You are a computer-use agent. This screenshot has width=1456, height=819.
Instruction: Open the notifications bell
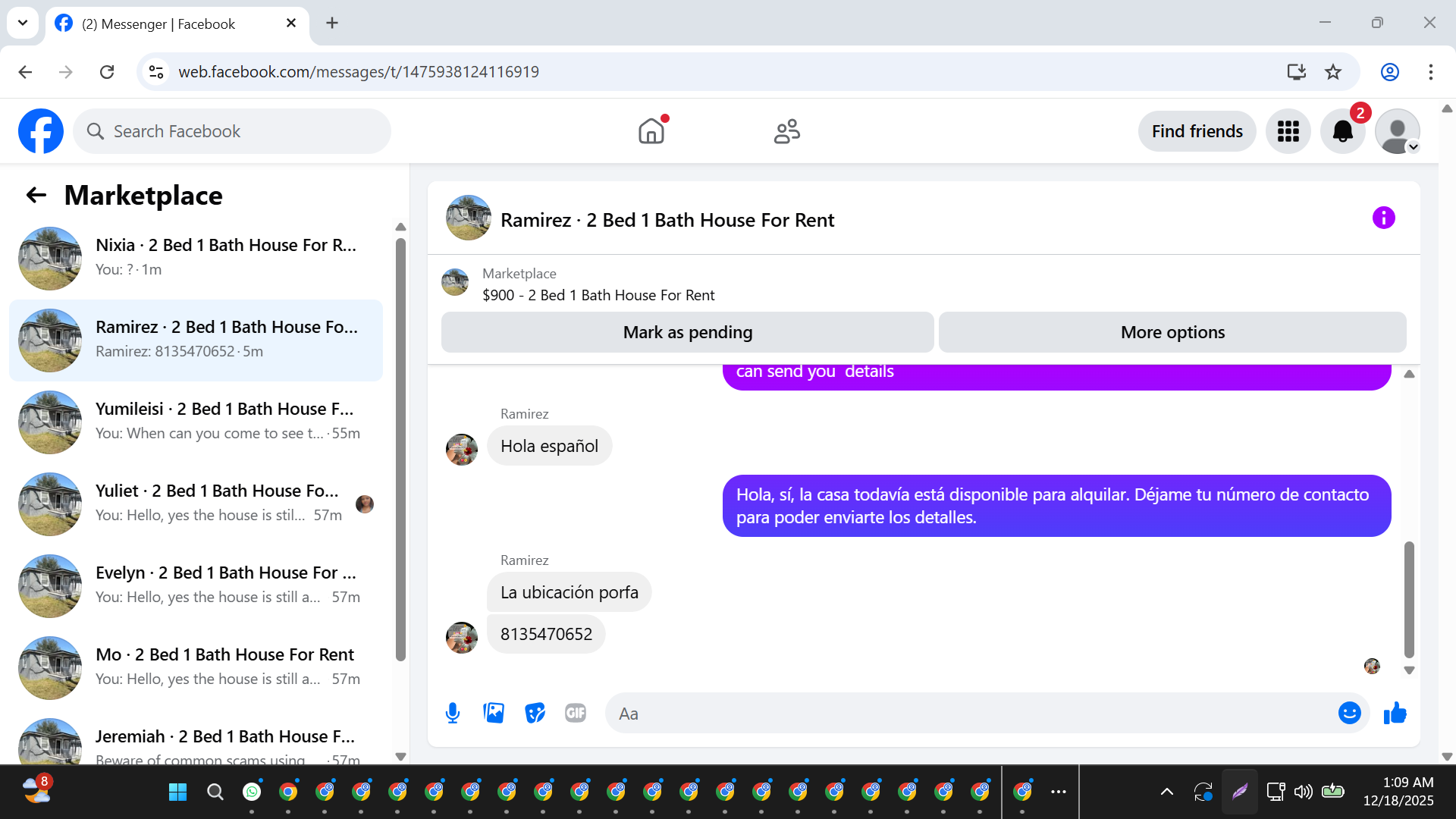(1342, 132)
